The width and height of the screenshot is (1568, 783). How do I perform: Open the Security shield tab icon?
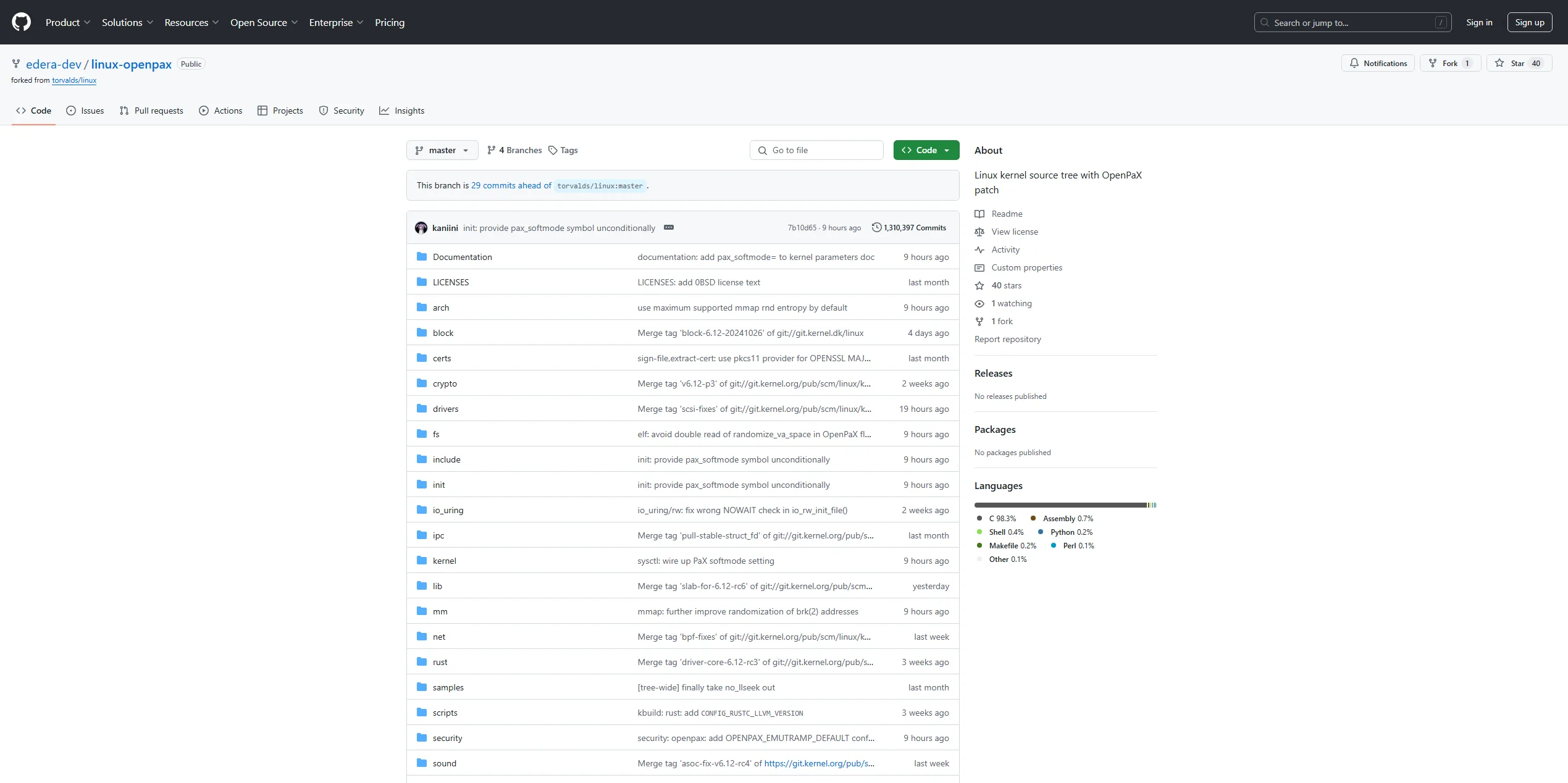pos(324,111)
